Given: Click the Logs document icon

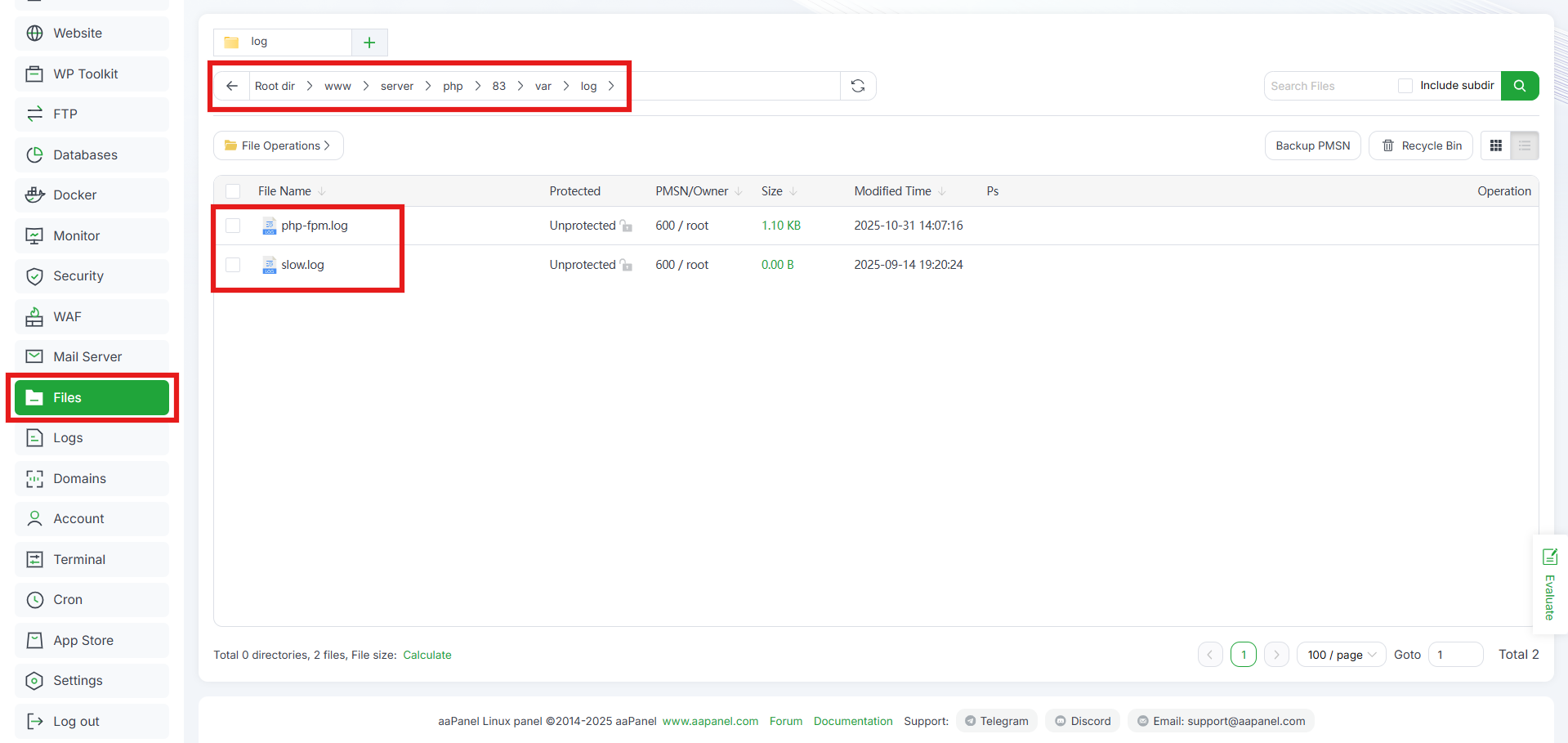Looking at the screenshot, I should tap(34, 438).
